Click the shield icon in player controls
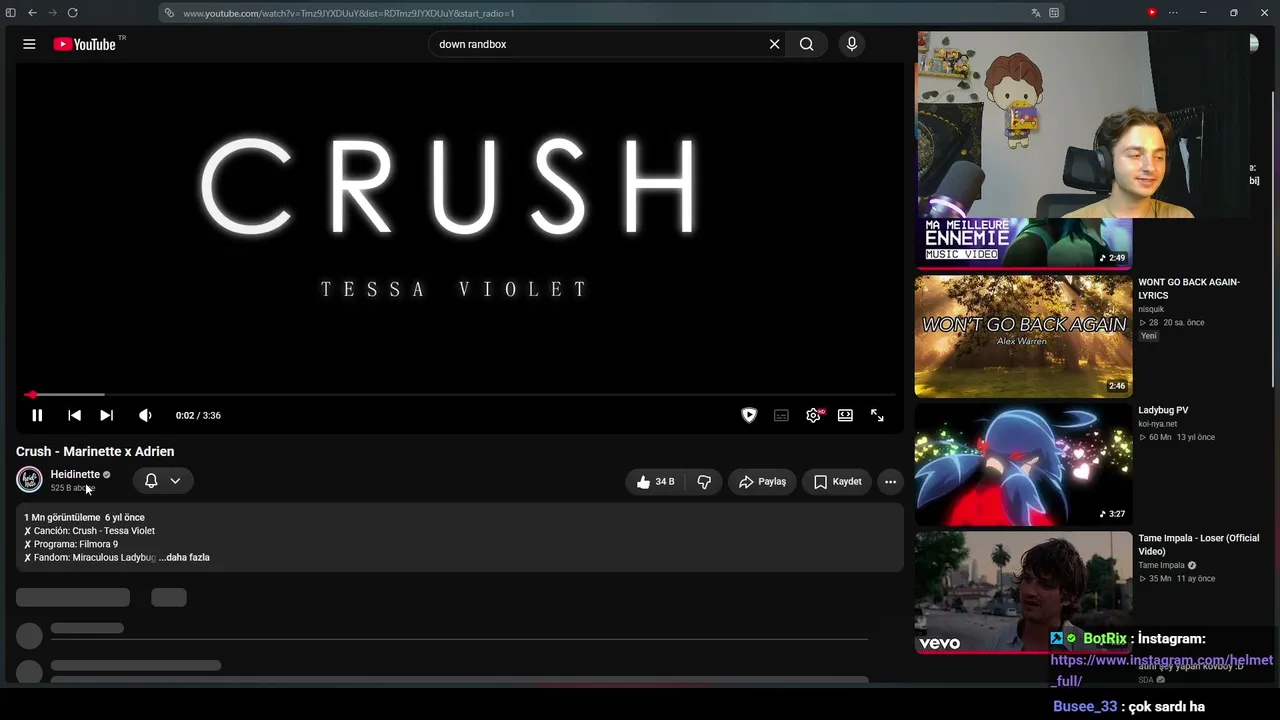Viewport: 1280px width, 720px height. (x=749, y=415)
